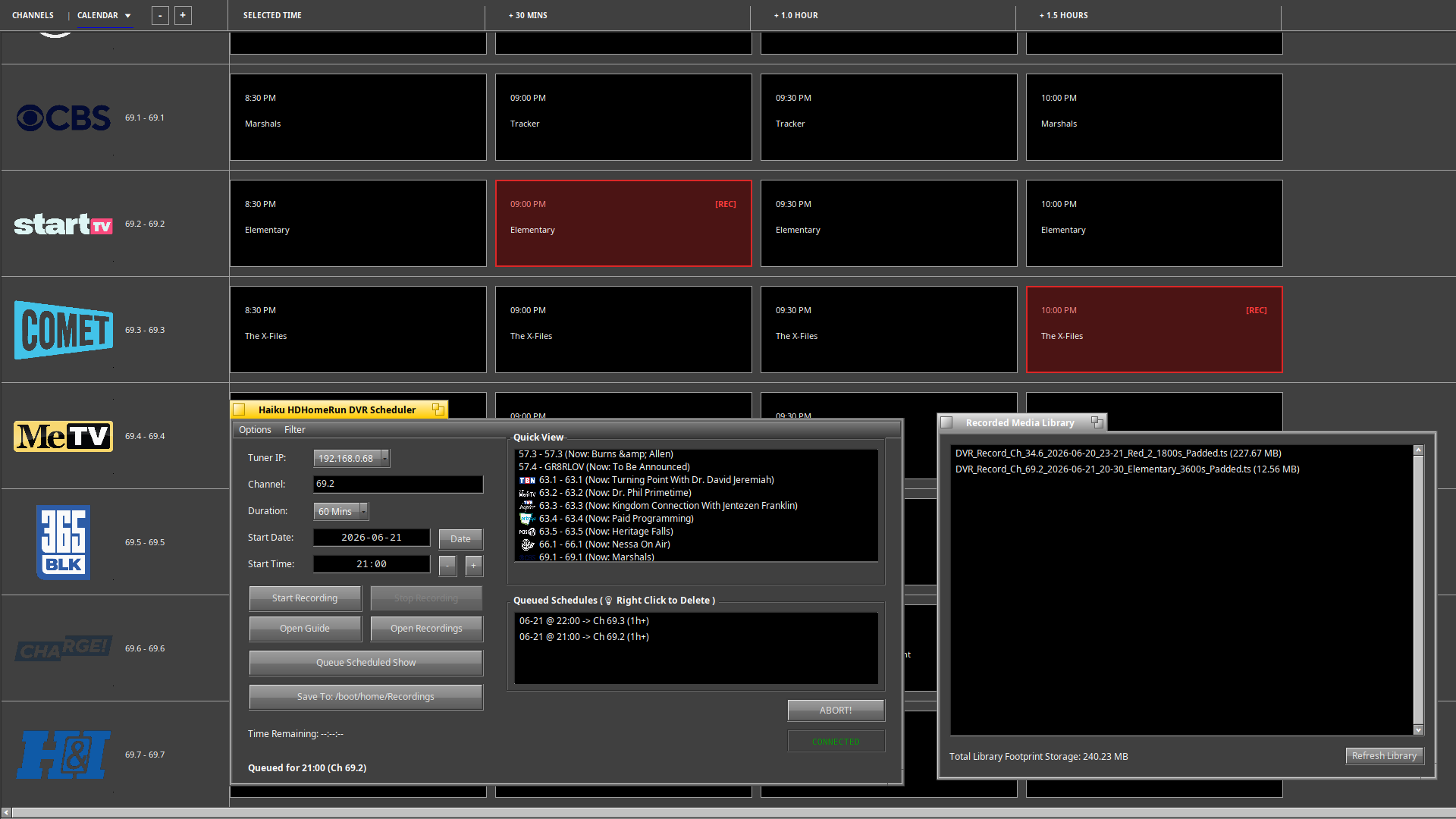1456x819 pixels.
Task: Click the H&I channel logo
Action: click(x=64, y=755)
